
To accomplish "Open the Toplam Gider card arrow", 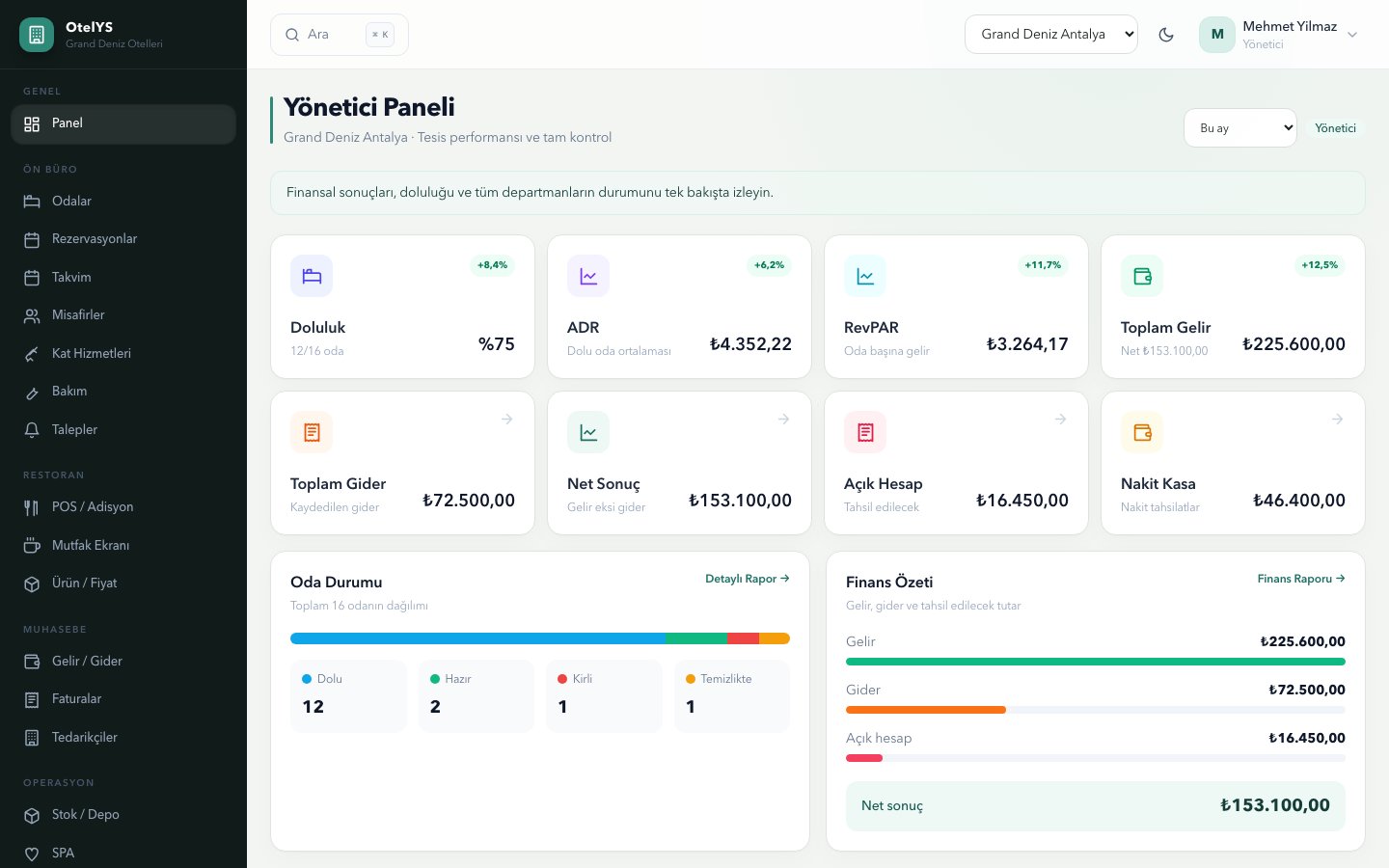I will tap(506, 420).
